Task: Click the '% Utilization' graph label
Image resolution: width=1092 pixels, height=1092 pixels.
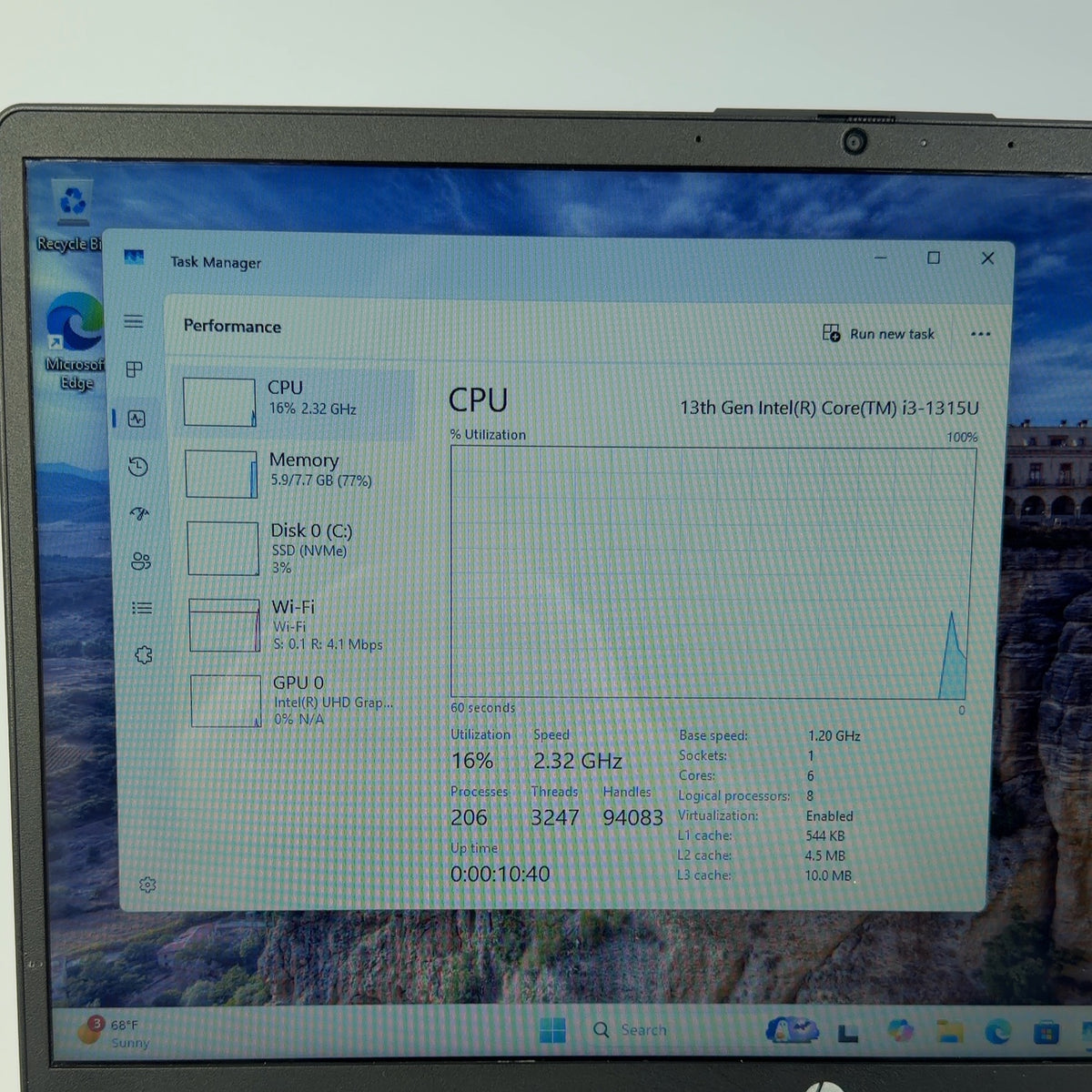Action: point(488,434)
